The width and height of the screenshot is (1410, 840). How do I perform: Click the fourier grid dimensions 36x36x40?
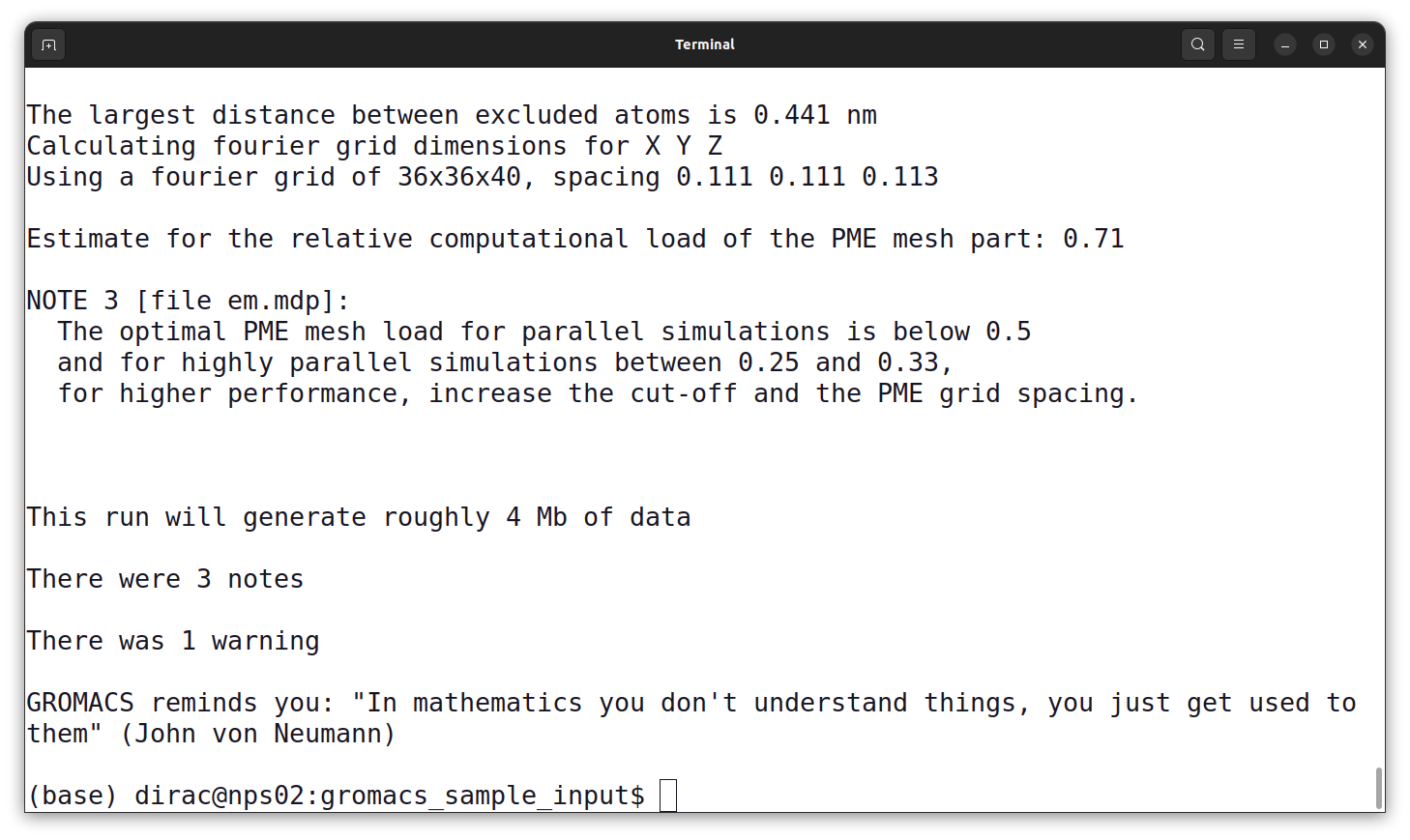coord(457,176)
